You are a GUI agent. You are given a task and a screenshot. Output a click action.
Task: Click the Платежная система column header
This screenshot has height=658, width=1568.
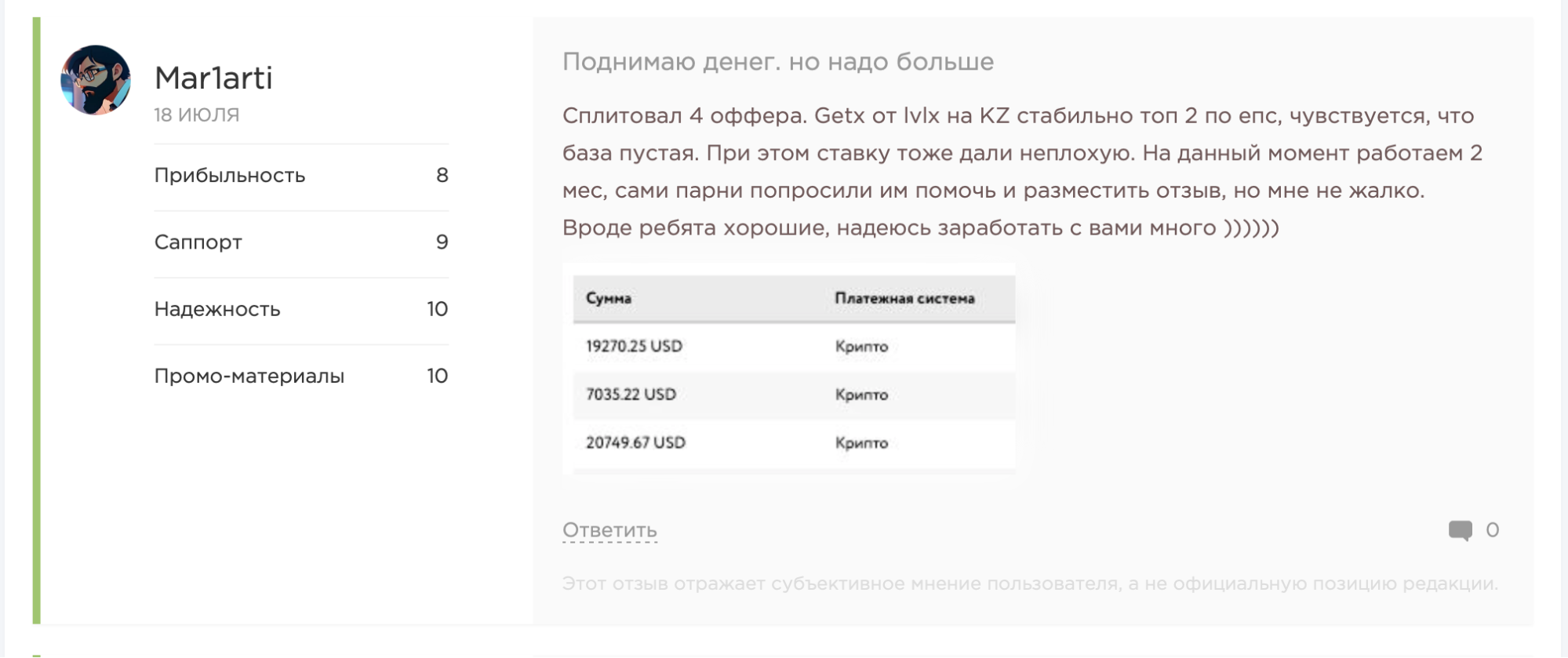click(x=904, y=299)
